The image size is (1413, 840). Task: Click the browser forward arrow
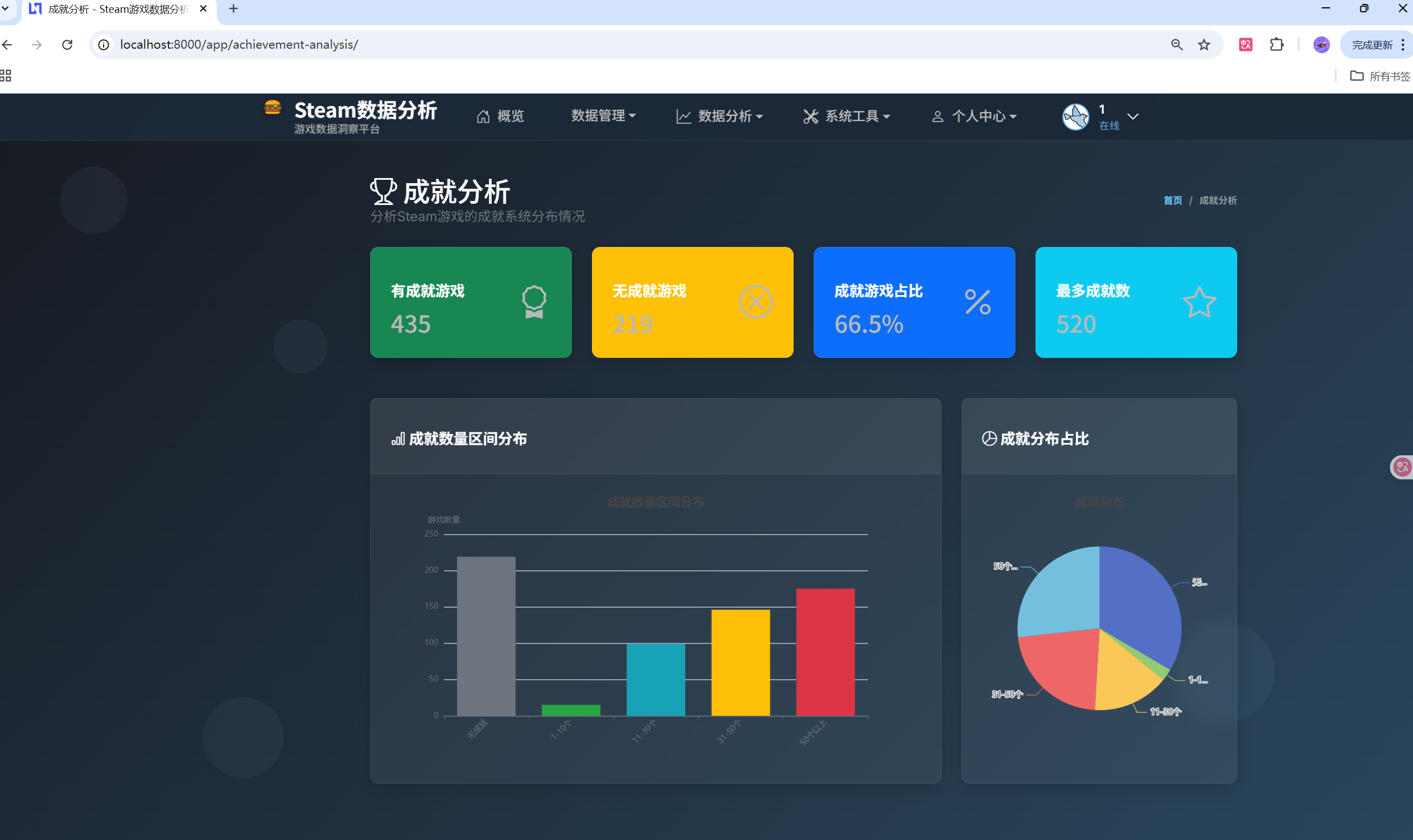[x=37, y=45]
